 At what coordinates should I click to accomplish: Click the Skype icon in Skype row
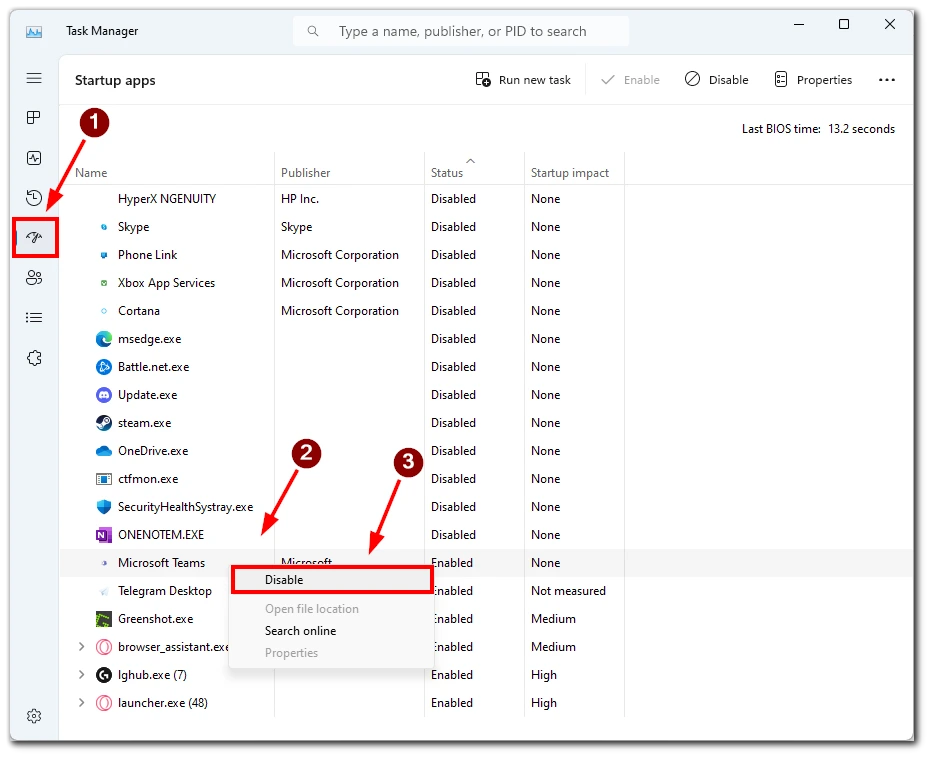pyautogui.click(x=104, y=226)
